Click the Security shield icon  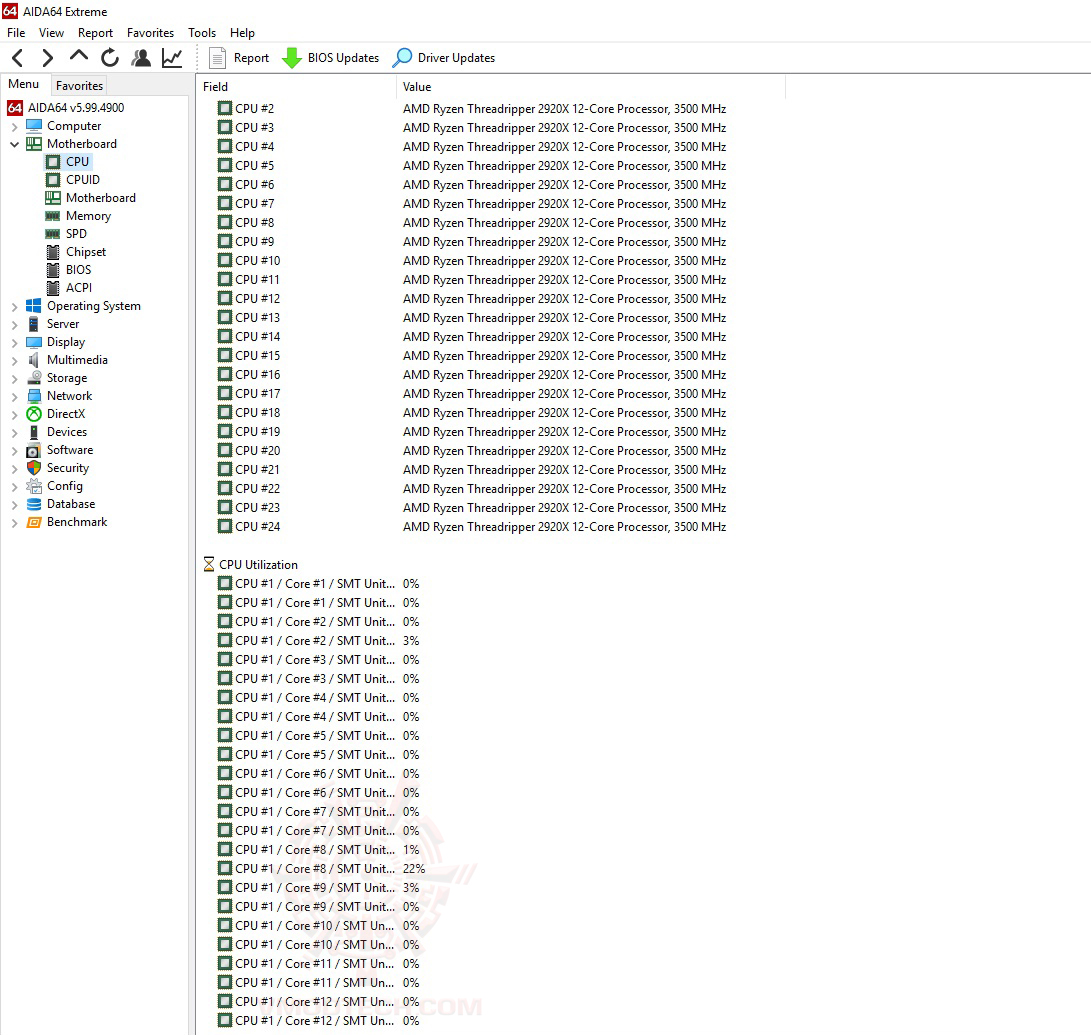coord(34,468)
